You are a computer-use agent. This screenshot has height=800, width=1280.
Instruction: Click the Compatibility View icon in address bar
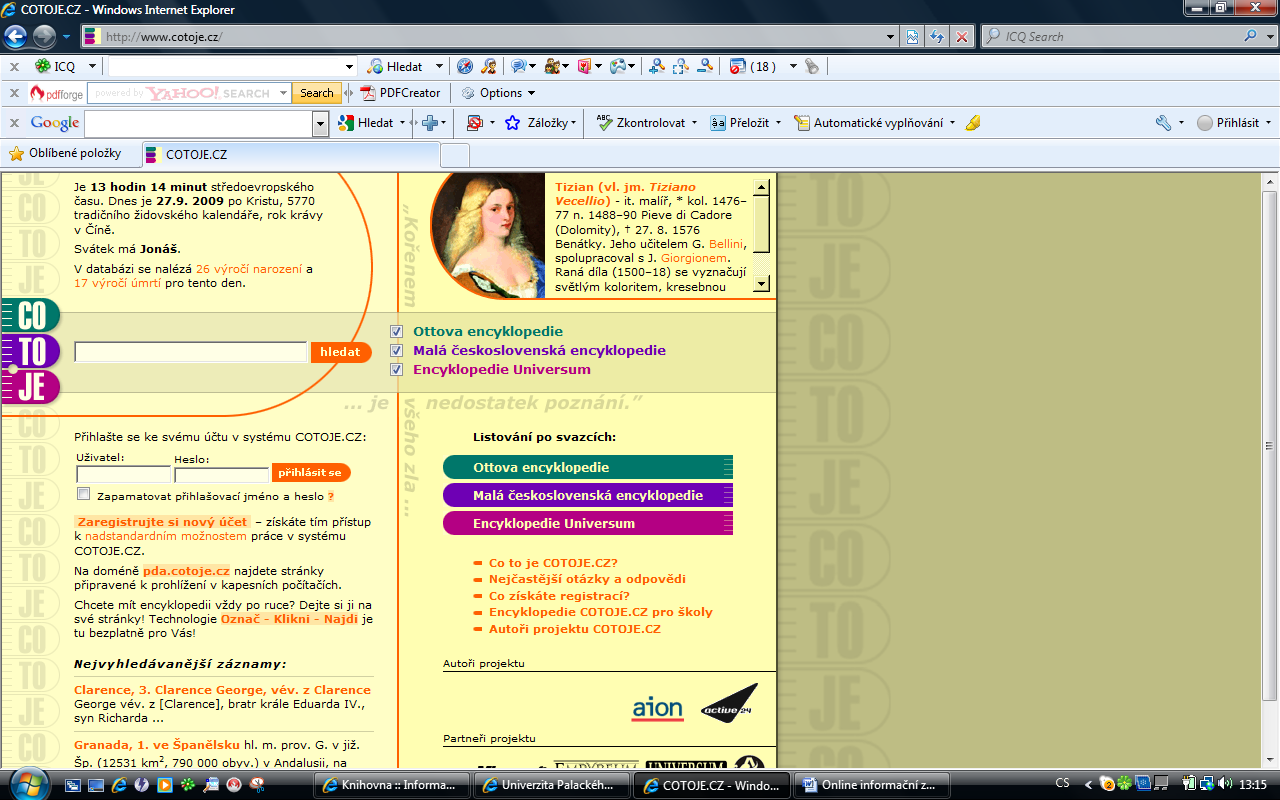click(x=913, y=37)
